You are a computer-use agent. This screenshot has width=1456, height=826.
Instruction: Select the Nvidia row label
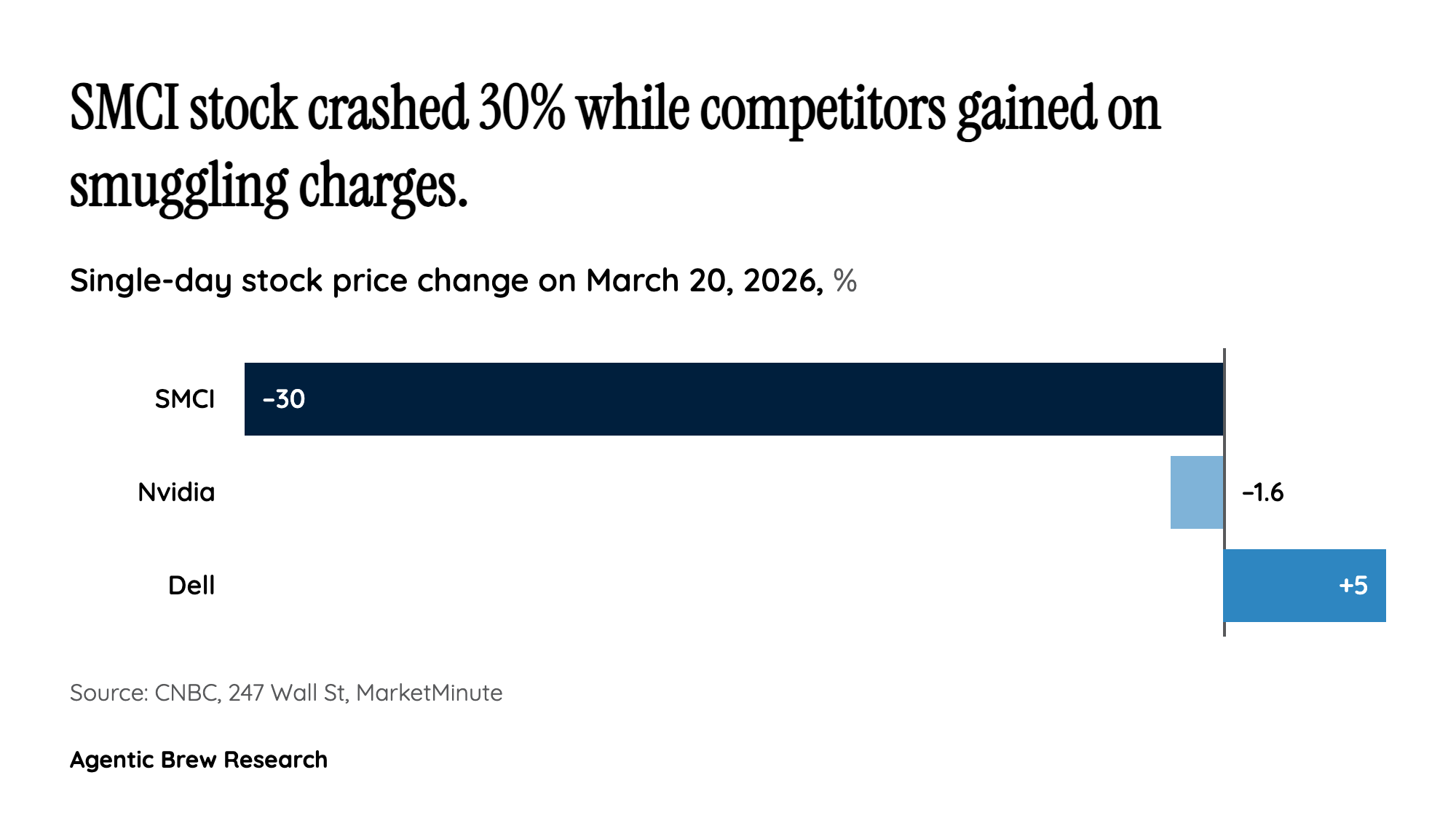point(176,492)
